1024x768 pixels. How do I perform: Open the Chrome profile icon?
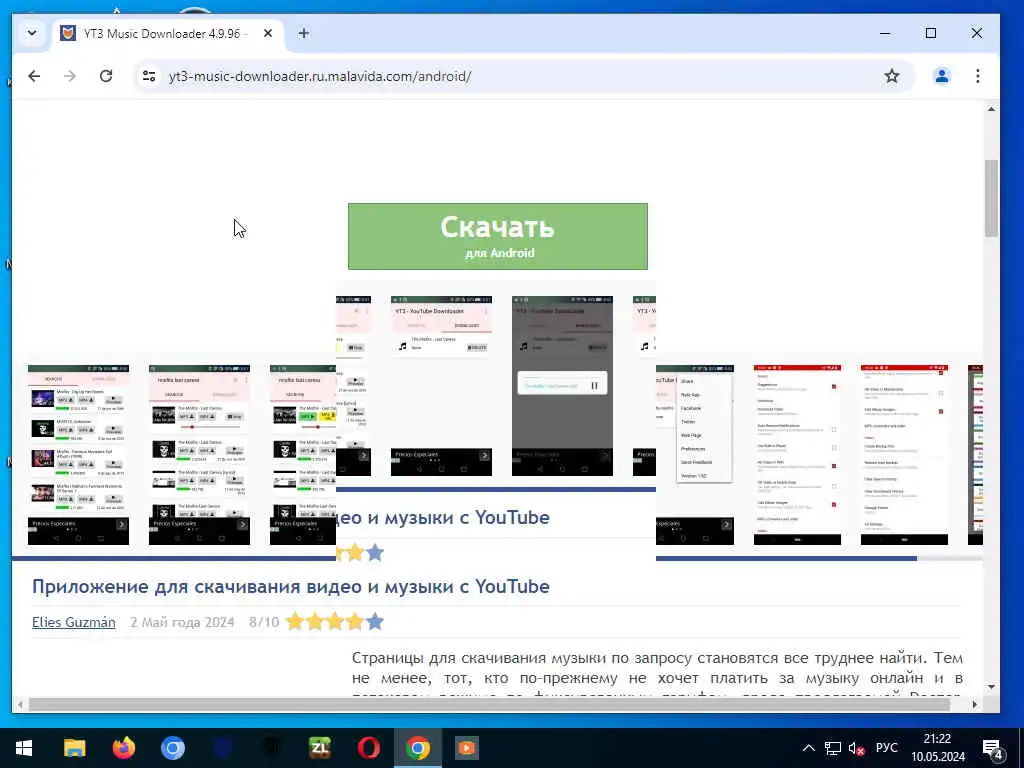click(x=942, y=76)
